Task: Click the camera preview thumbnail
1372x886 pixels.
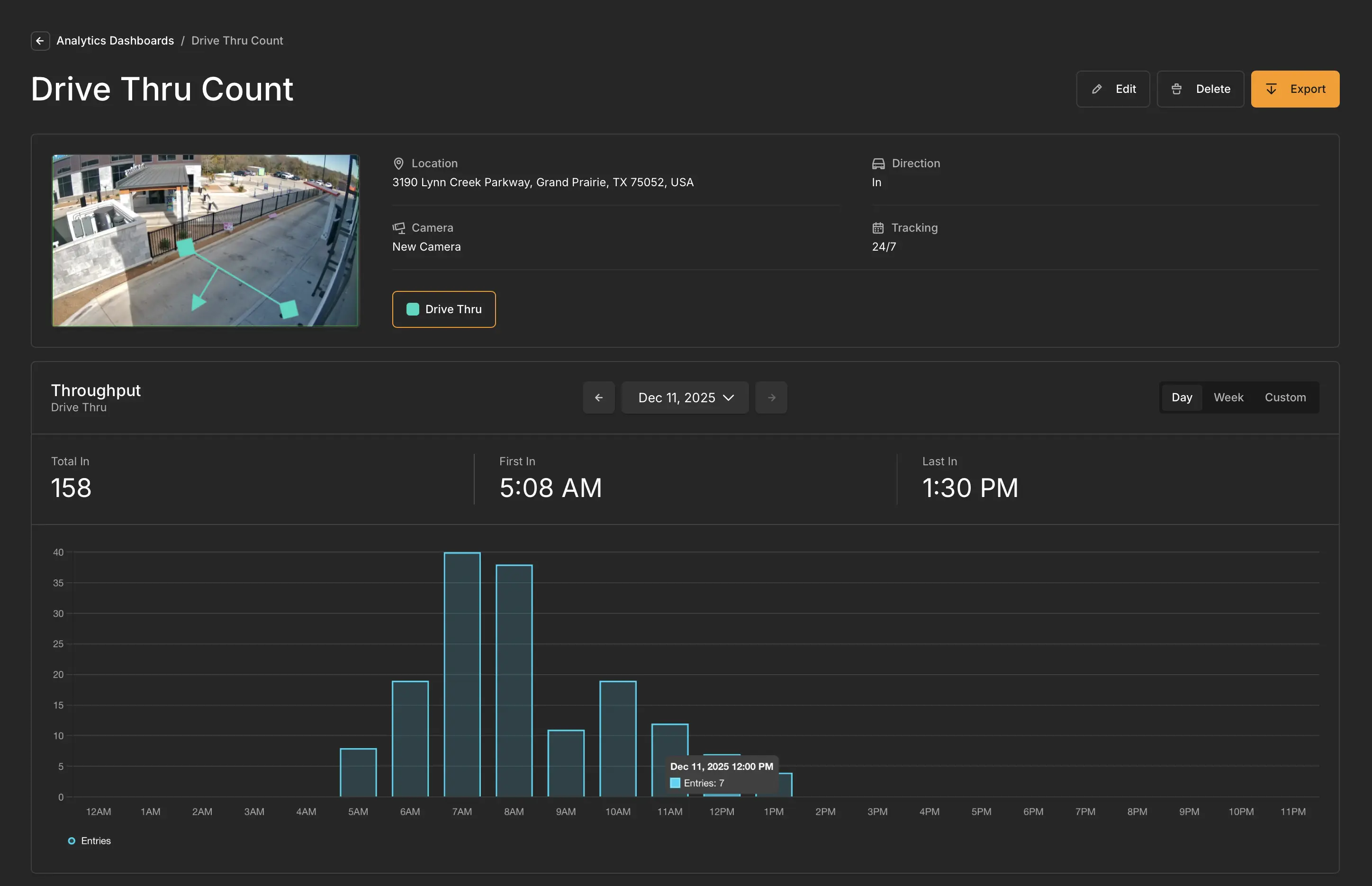Action: coord(205,241)
